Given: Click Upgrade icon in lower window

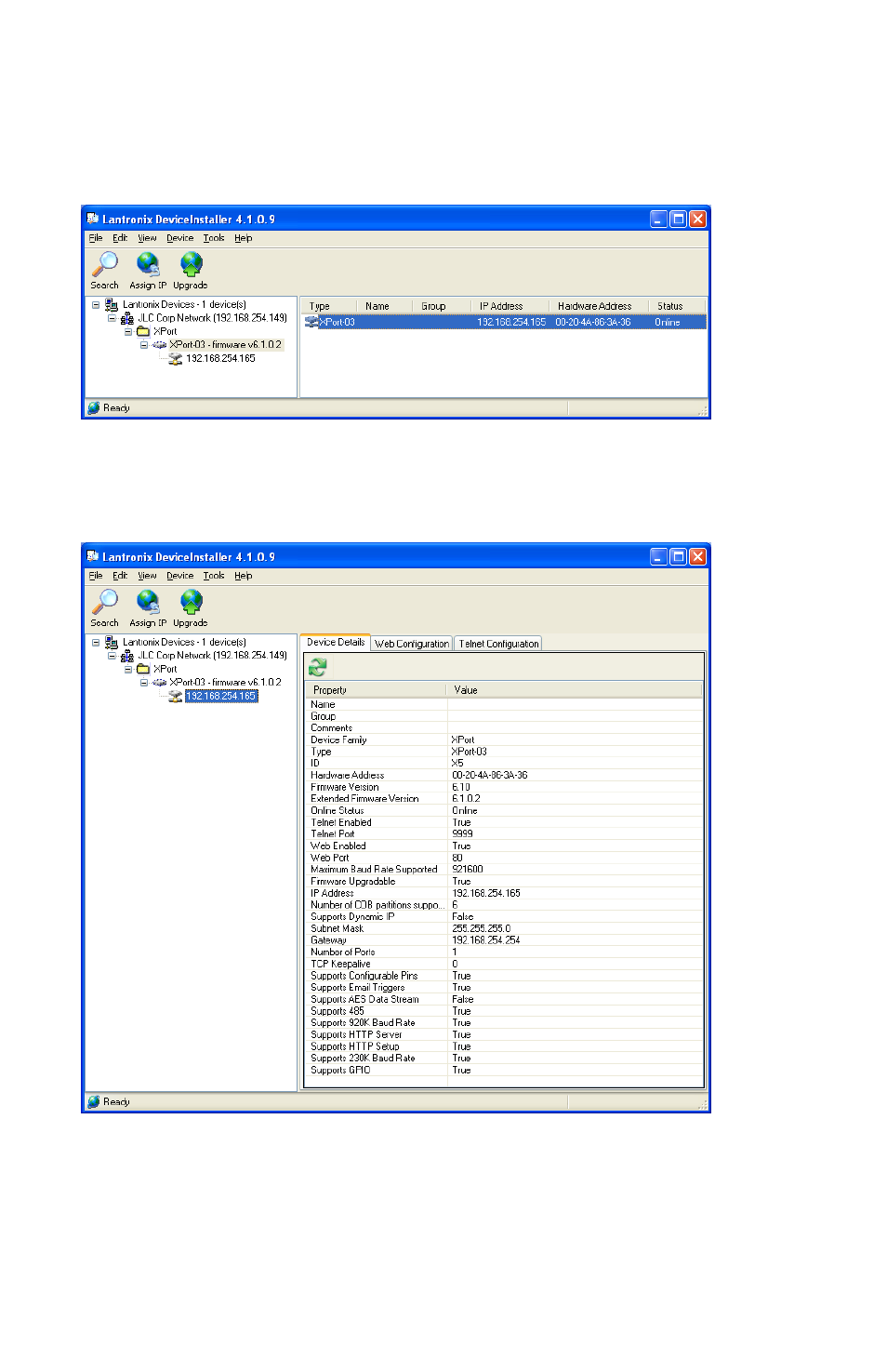Looking at the screenshot, I should click(x=191, y=602).
